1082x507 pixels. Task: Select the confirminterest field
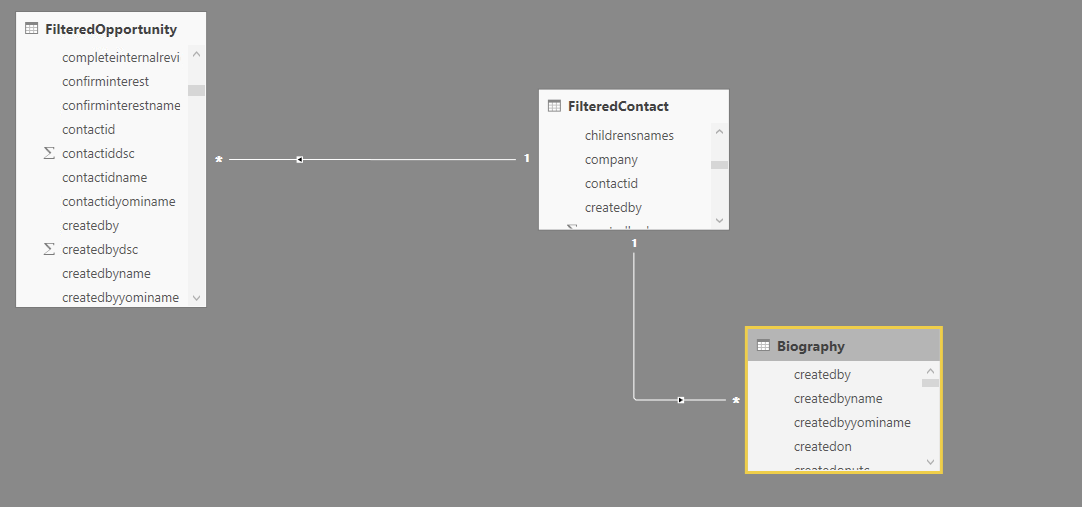pyautogui.click(x=106, y=81)
